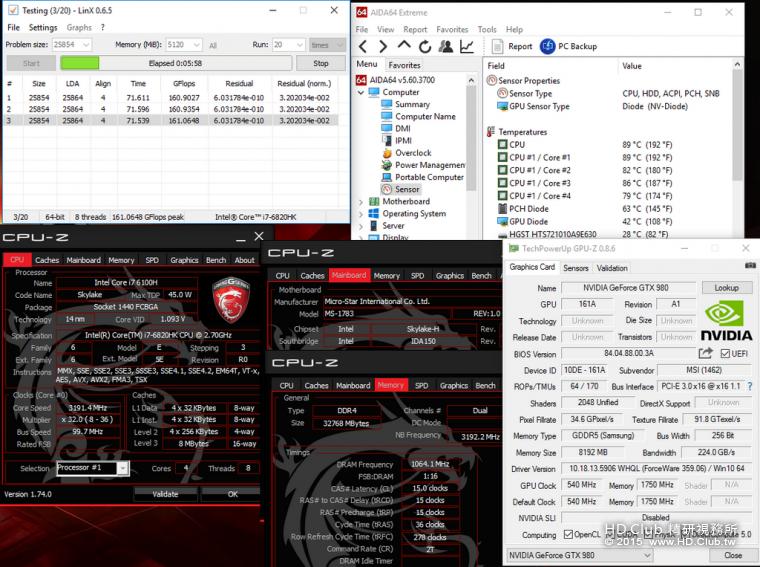Click the bus interface question mark icon
The height and width of the screenshot is (567, 760).
(748, 386)
